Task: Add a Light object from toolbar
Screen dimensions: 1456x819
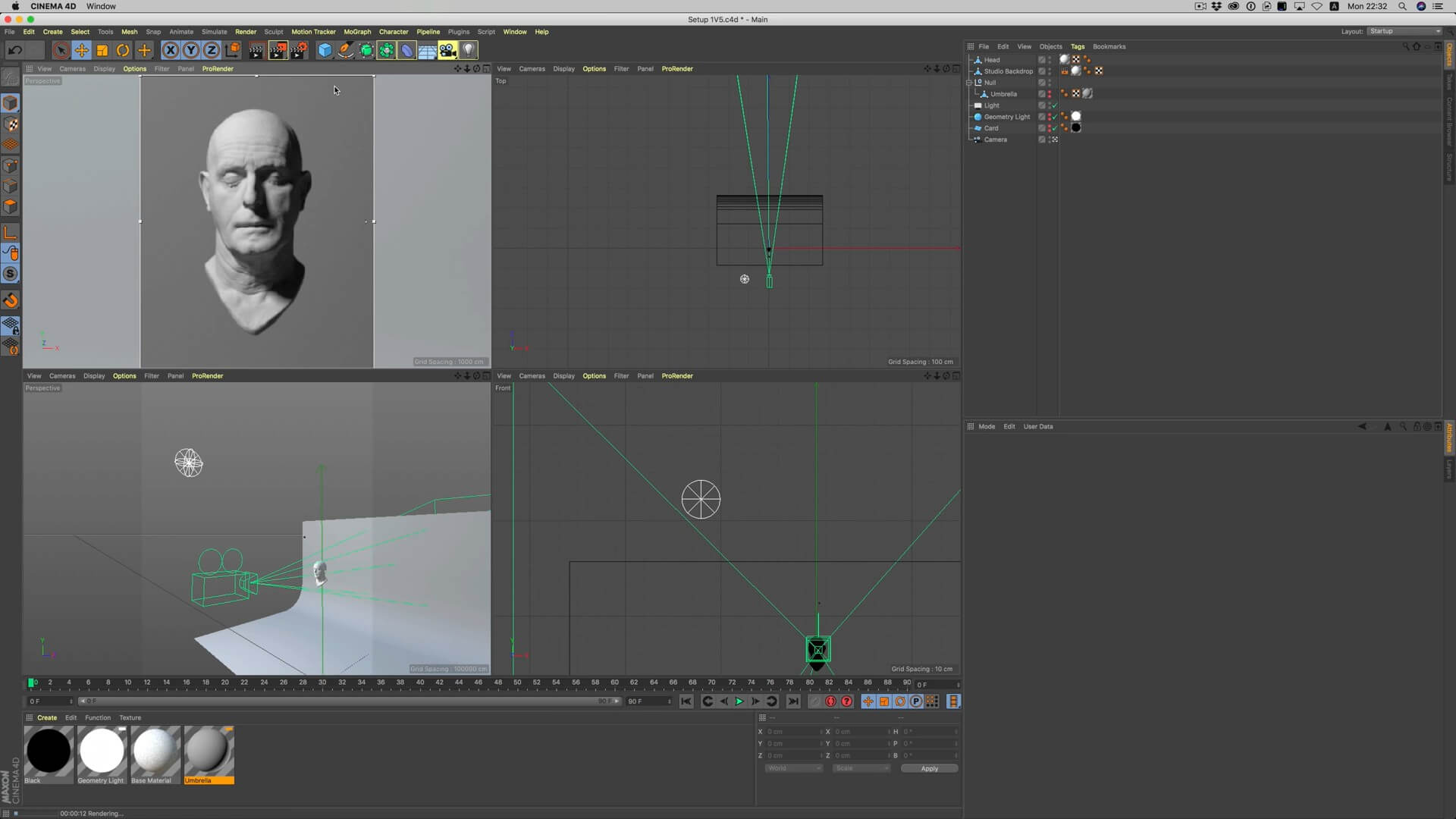Action: (469, 50)
